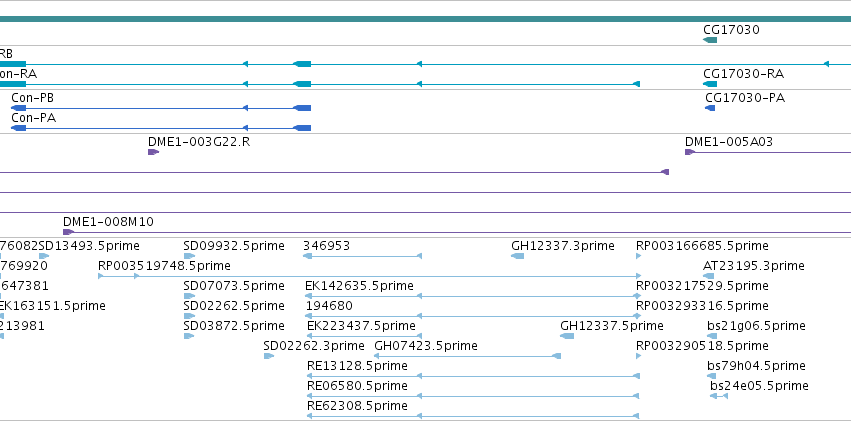
Task: Select the CG17030 gene label
Action: pos(731,30)
